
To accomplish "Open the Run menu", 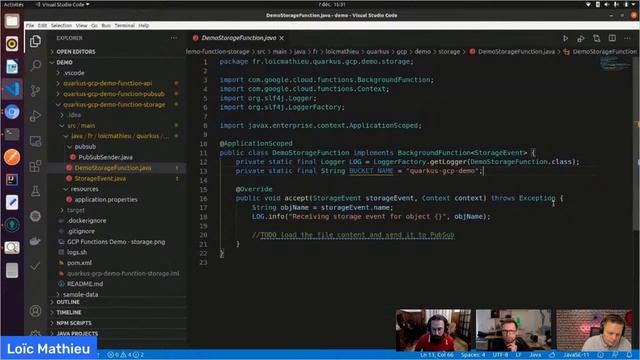I will click(x=106, y=25).
